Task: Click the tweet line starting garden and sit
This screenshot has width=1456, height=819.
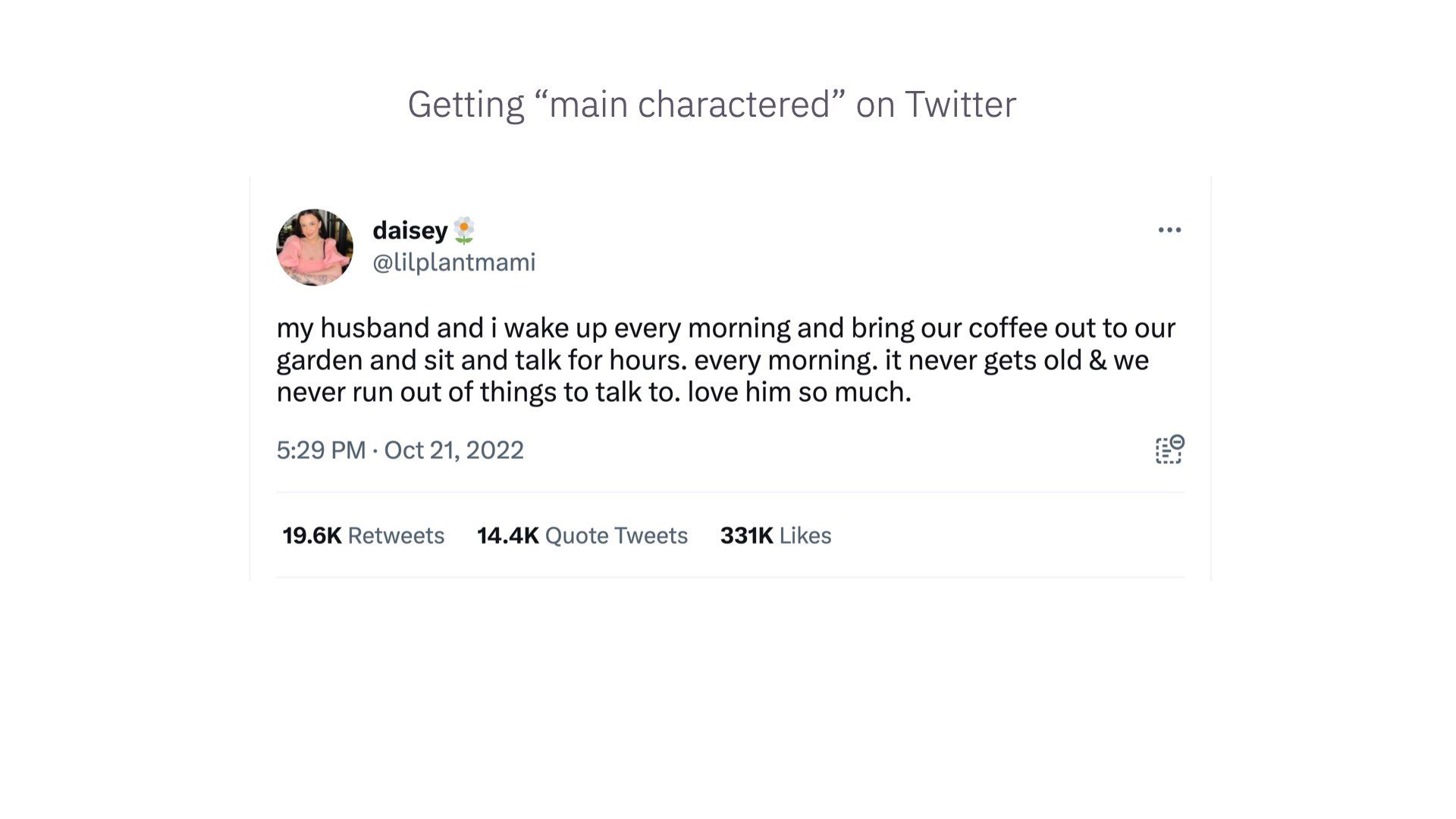Action: (712, 360)
